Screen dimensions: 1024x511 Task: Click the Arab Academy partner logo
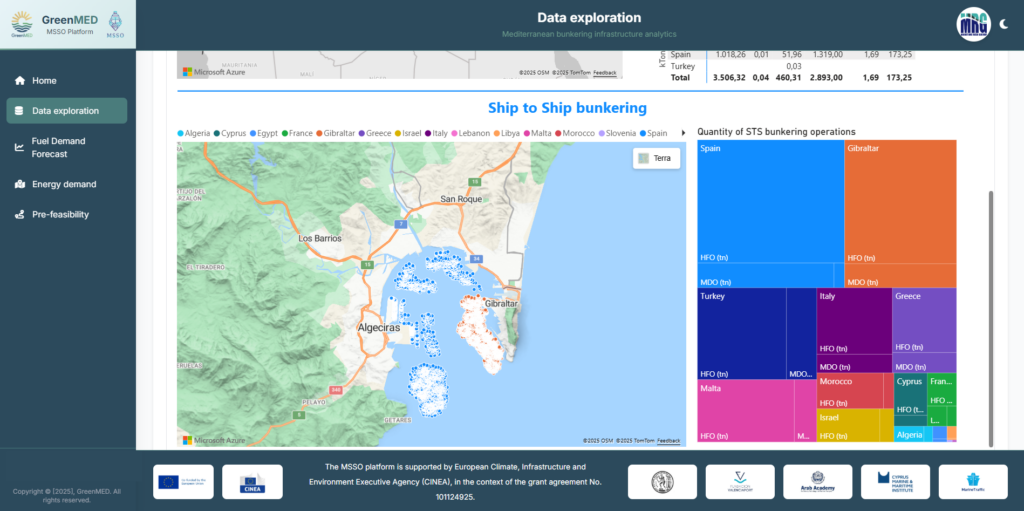coord(817,482)
